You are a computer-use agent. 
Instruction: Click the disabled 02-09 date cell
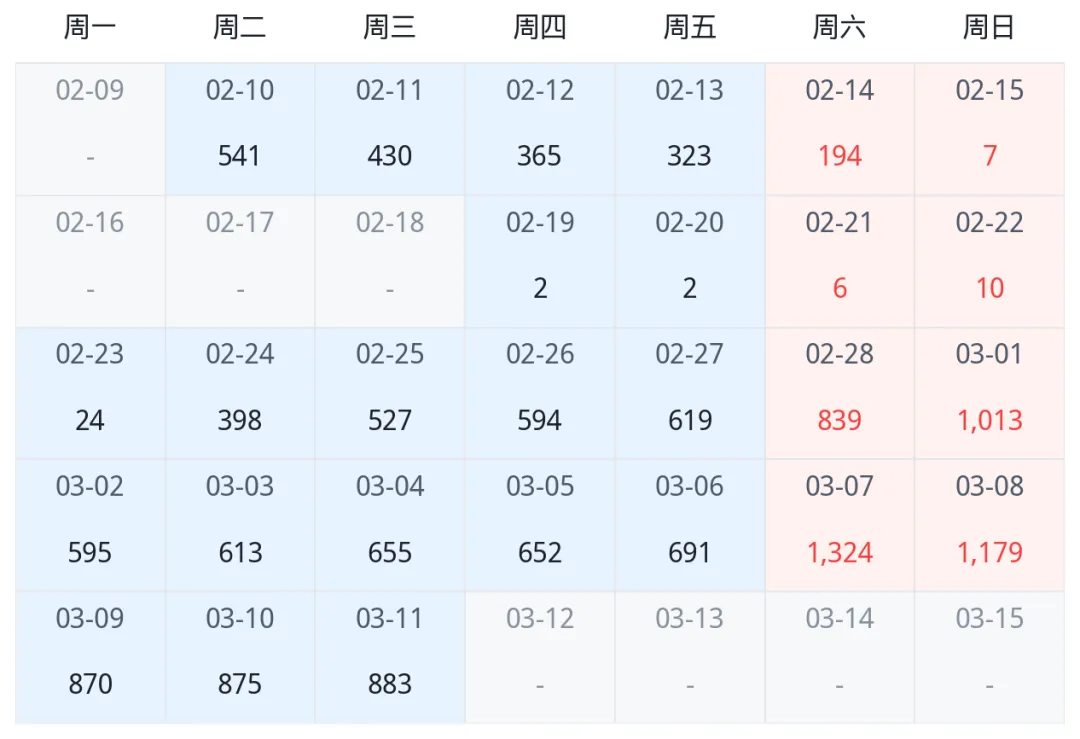[90, 129]
